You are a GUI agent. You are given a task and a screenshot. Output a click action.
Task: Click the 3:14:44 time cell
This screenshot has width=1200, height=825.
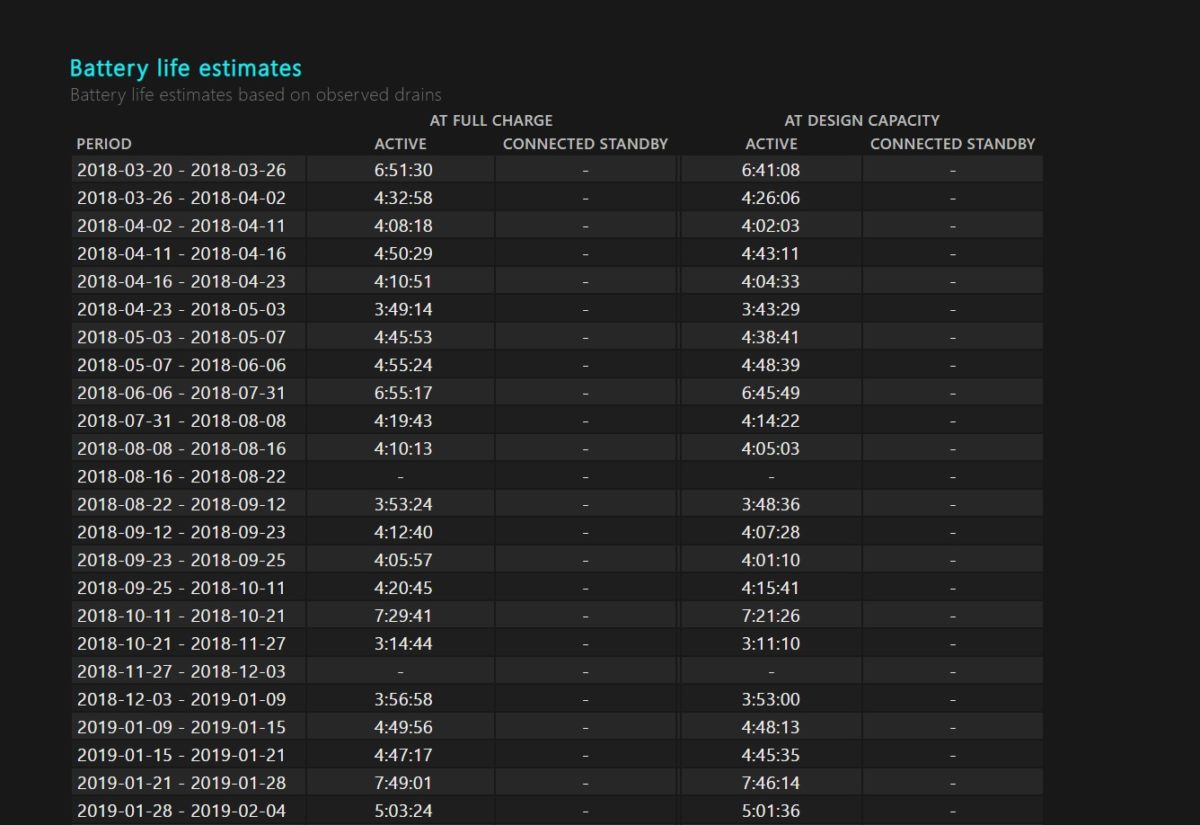pyautogui.click(x=404, y=644)
